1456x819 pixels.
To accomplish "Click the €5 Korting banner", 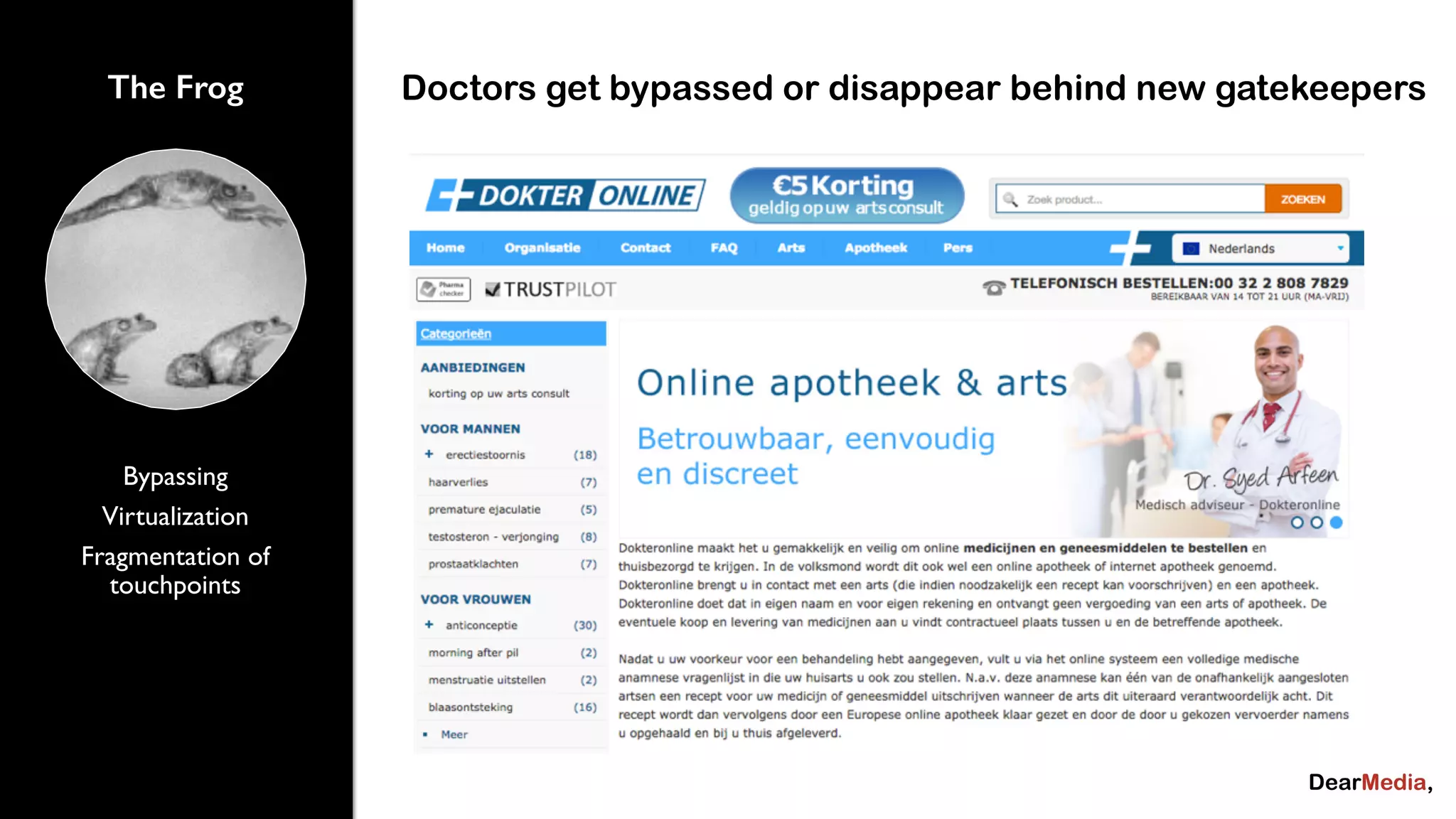I will (847, 196).
